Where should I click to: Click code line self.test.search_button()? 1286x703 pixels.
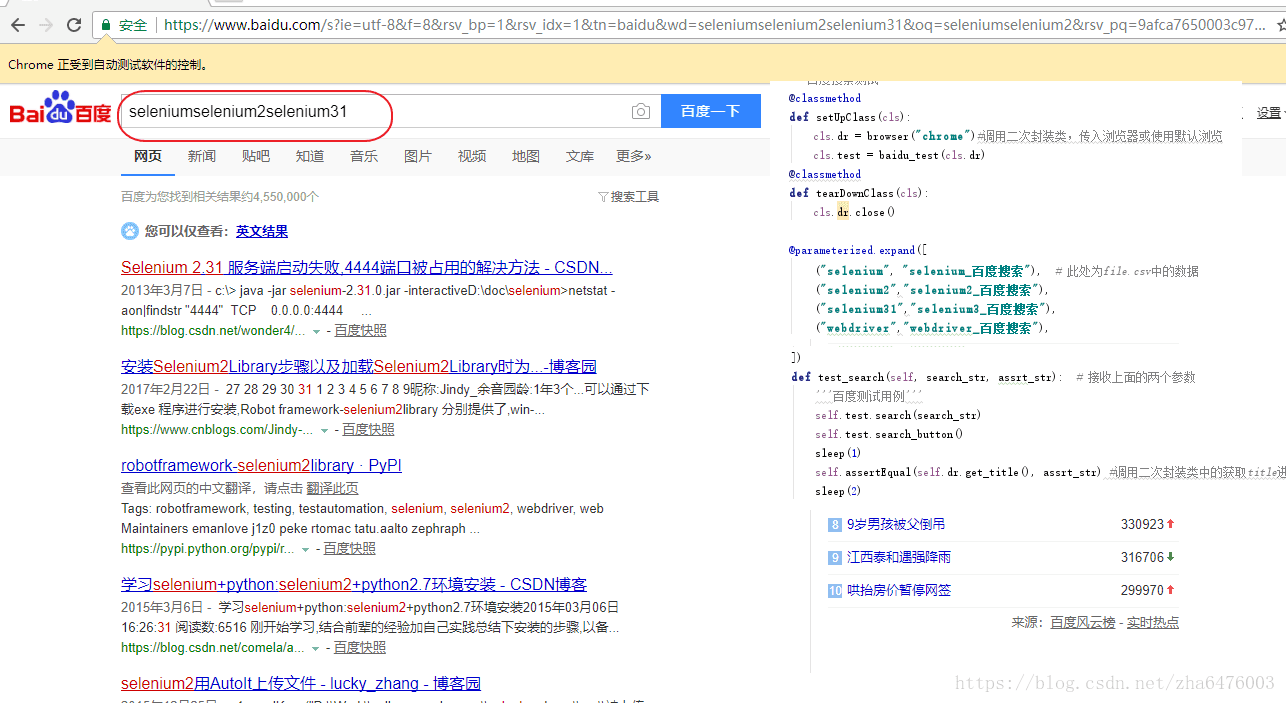click(889, 434)
